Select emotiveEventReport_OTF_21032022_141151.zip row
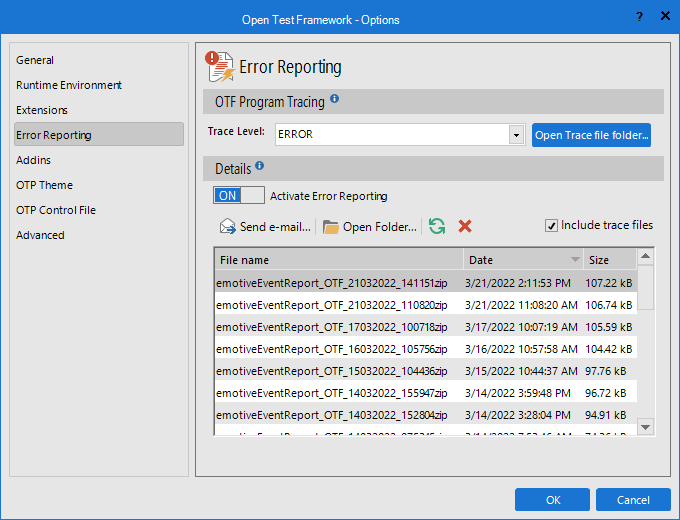Screen dimensions: 680x520 [x=426, y=283]
